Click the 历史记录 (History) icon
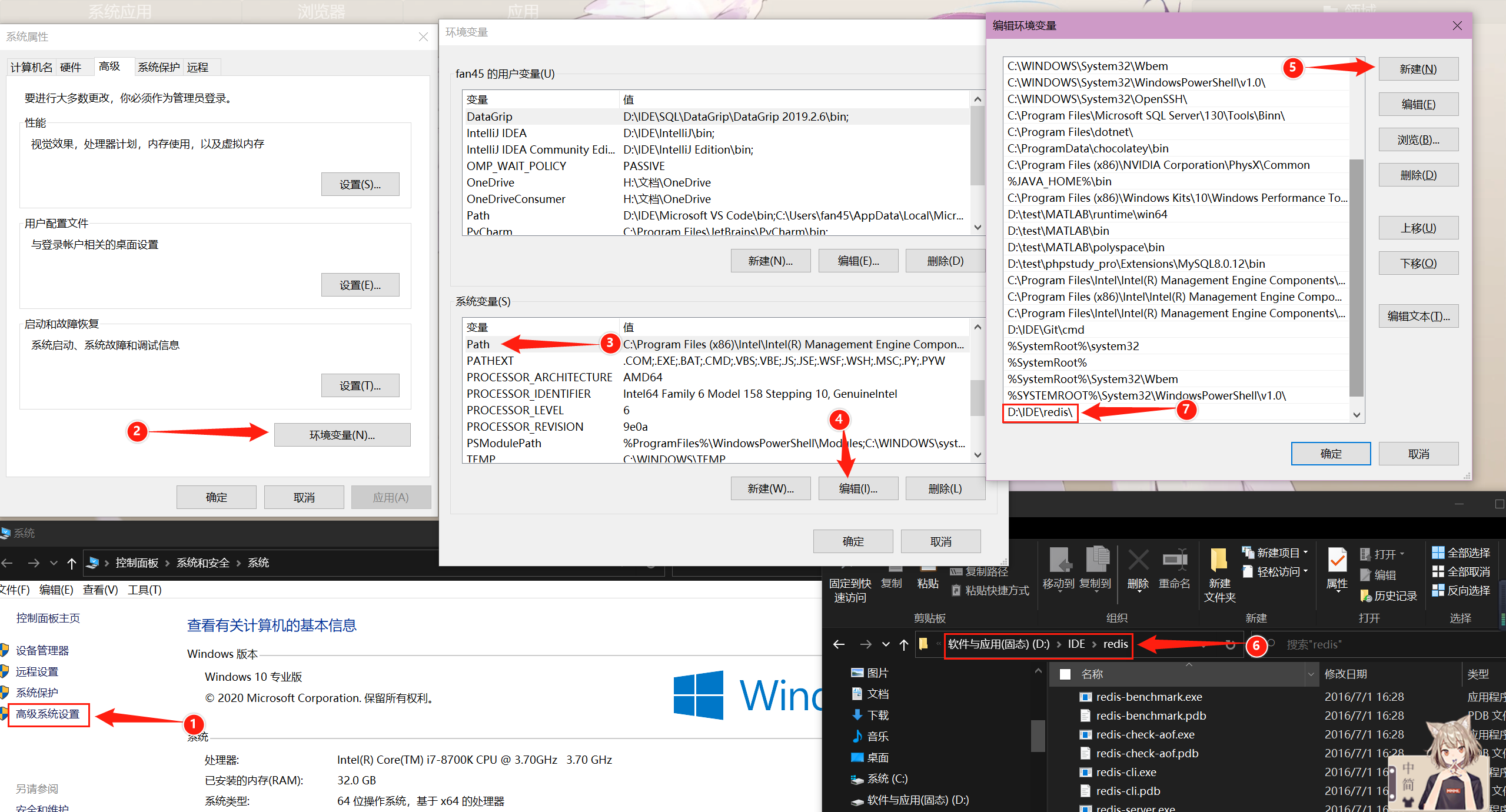Image resolution: width=1506 pixels, height=812 pixels. (x=1366, y=595)
